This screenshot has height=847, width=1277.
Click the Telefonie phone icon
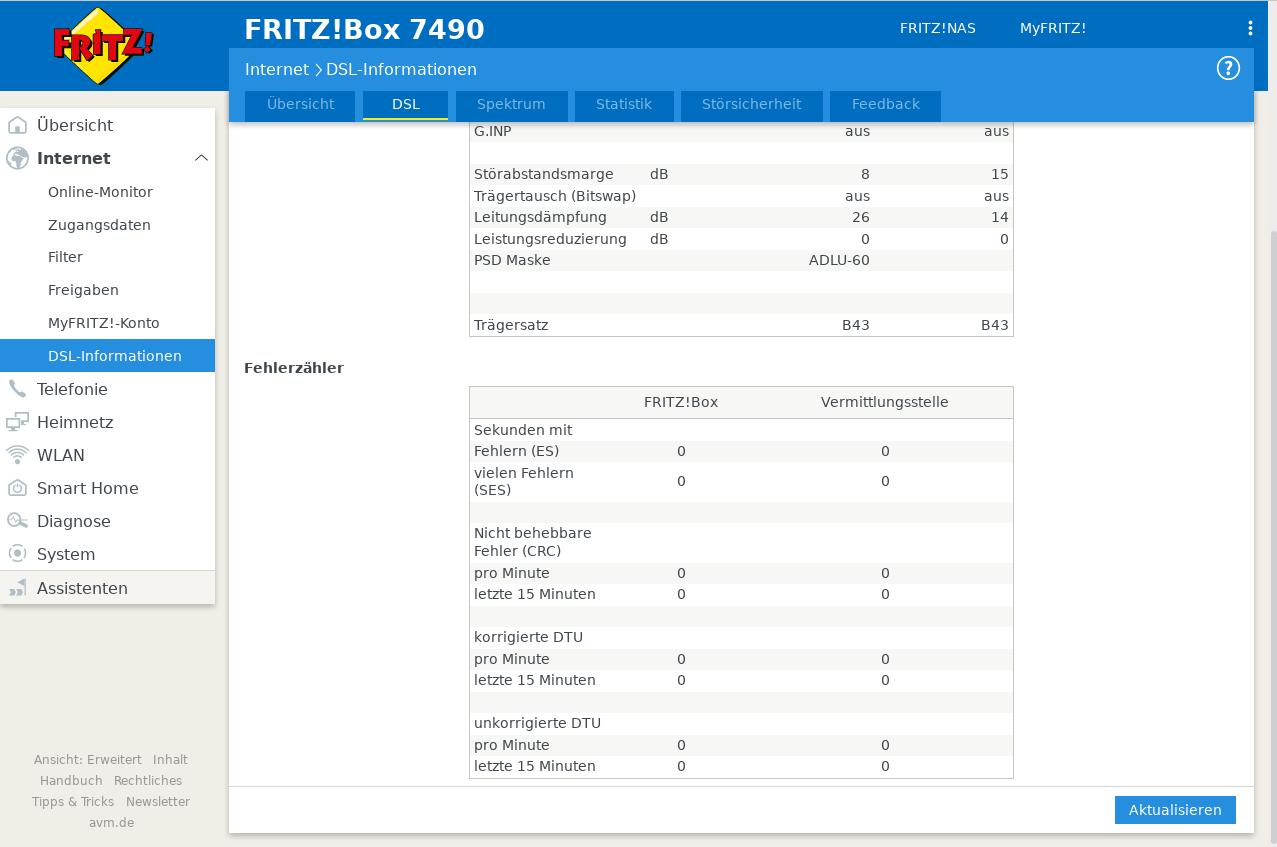17,389
